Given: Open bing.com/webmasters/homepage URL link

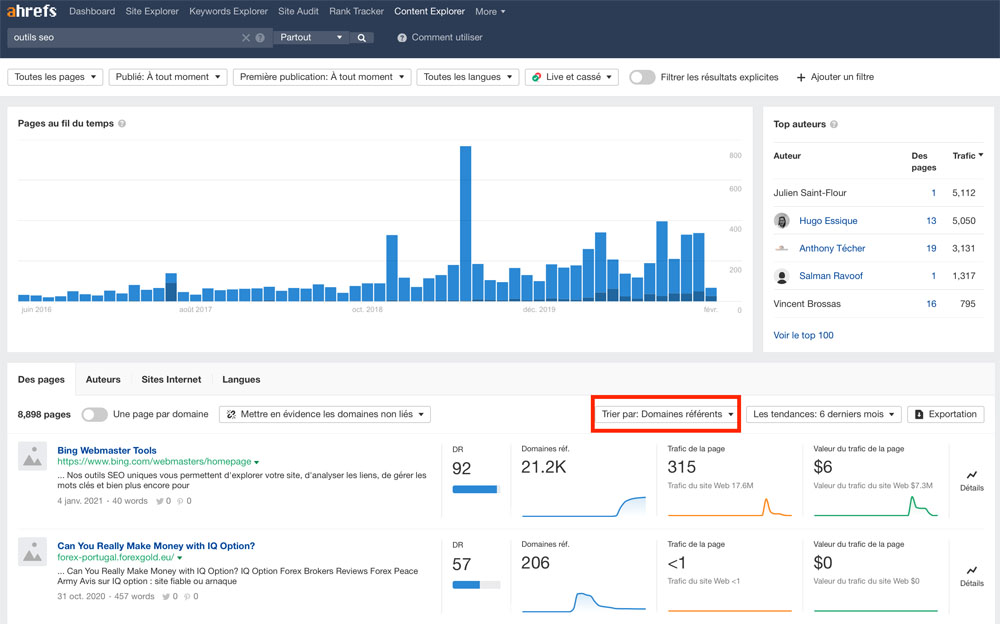Looking at the screenshot, I should [x=154, y=461].
